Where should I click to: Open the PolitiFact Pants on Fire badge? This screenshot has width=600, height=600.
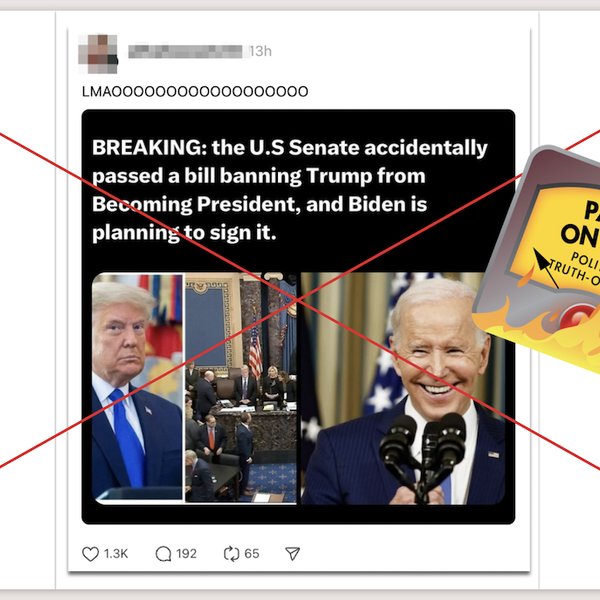(x=536, y=258)
